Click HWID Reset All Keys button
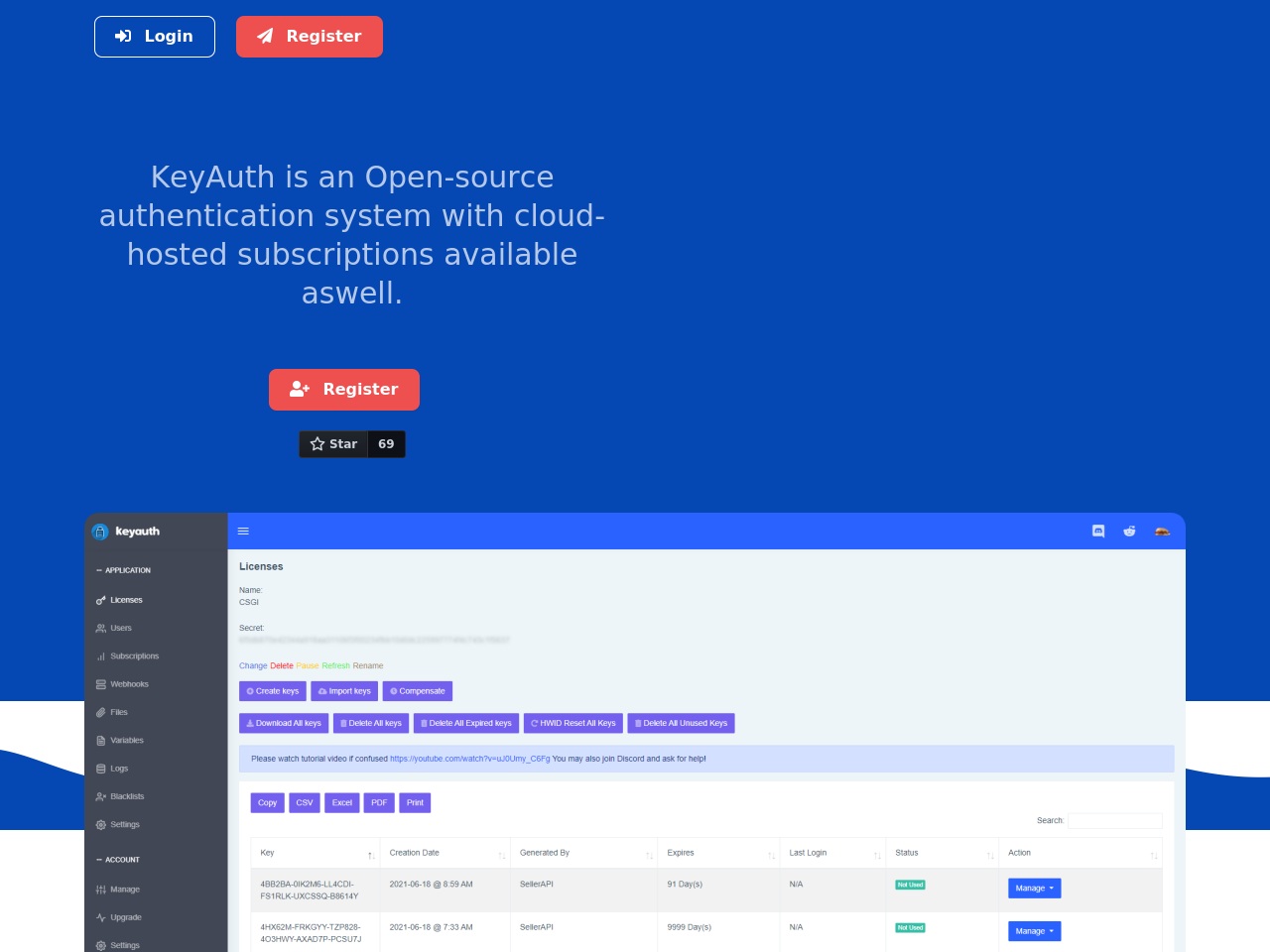Image resolution: width=1270 pixels, height=952 pixels. tap(573, 723)
